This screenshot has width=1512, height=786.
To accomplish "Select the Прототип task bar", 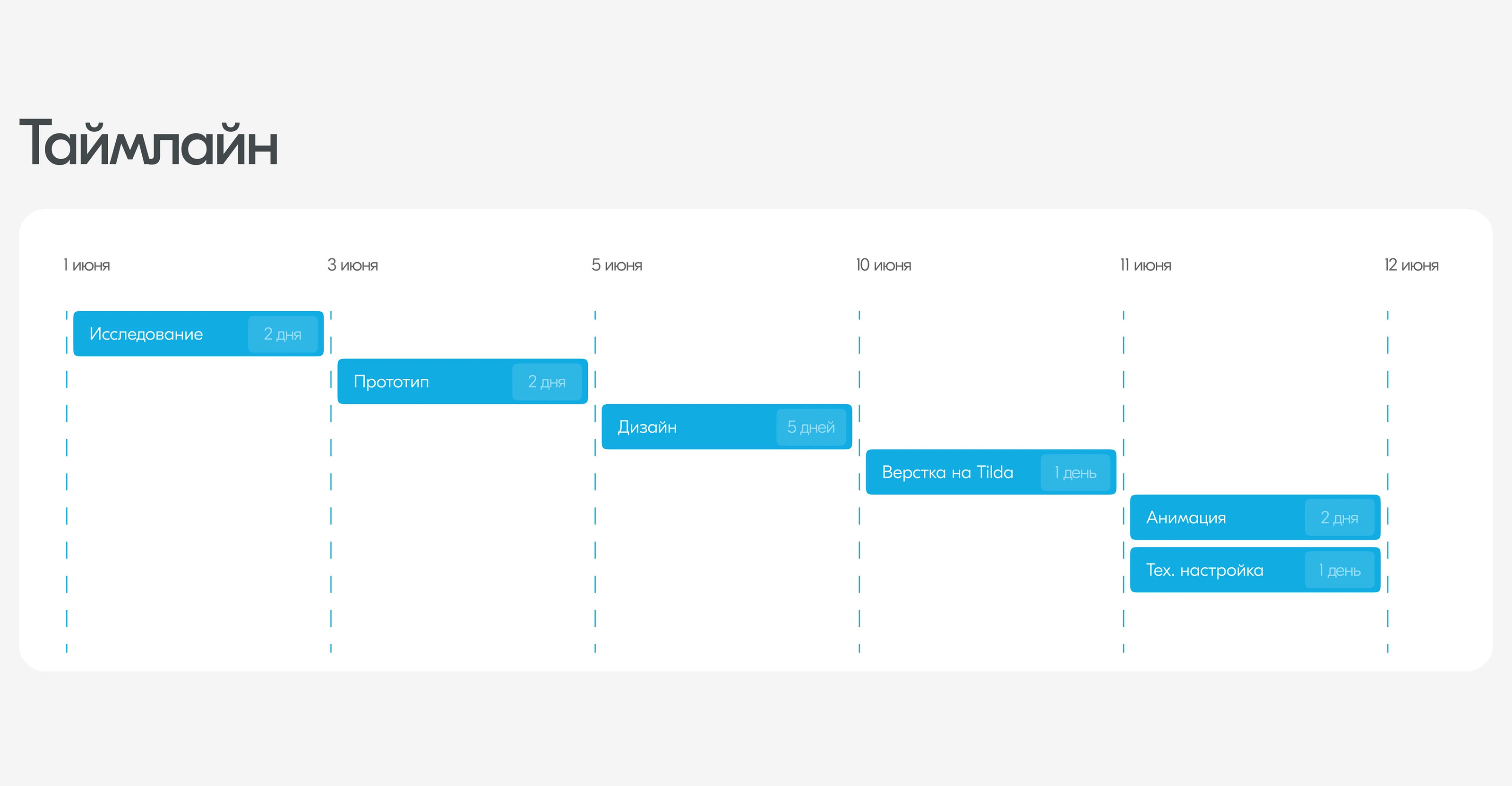I will 422,381.
